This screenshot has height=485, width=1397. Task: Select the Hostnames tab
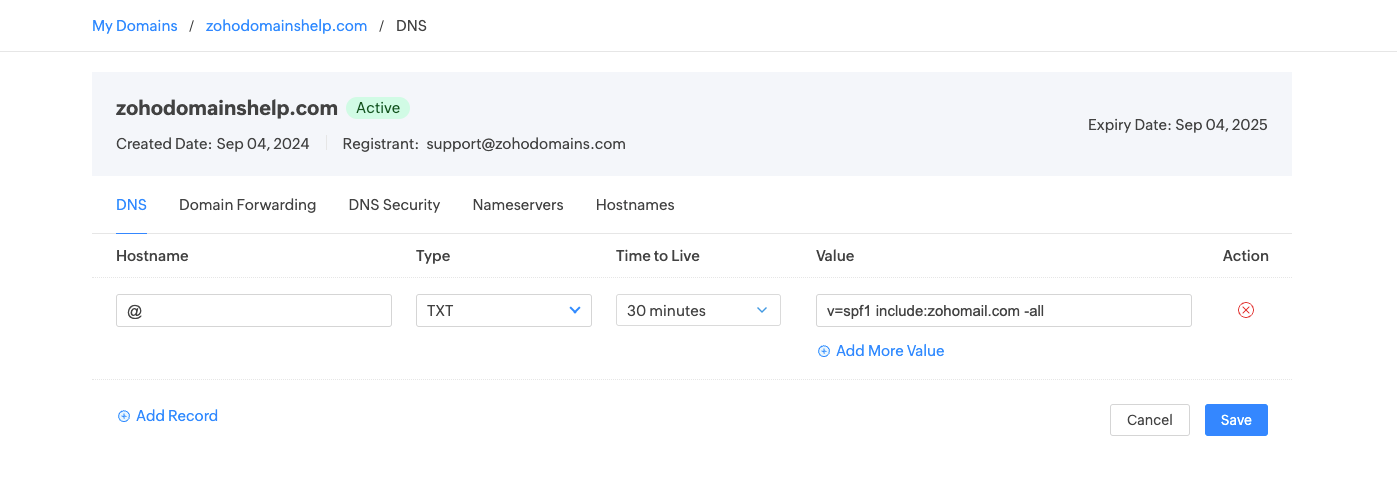[x=635, y=205]
